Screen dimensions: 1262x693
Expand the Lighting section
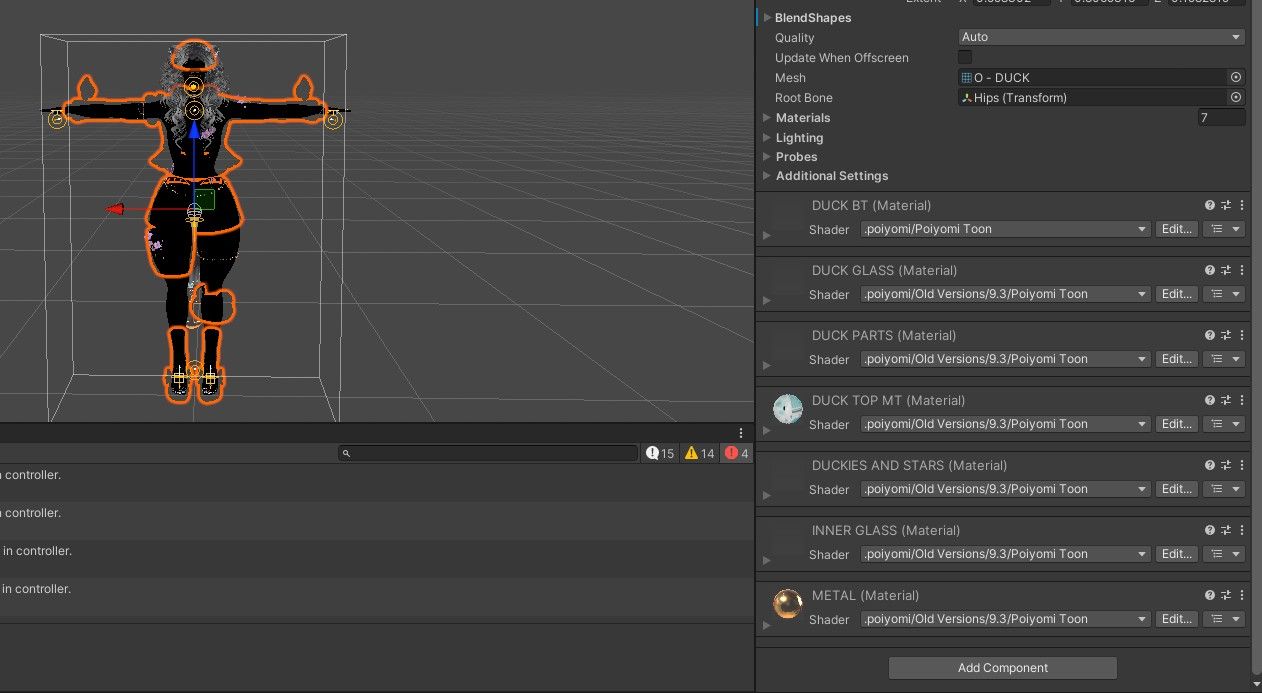point(767,138)
